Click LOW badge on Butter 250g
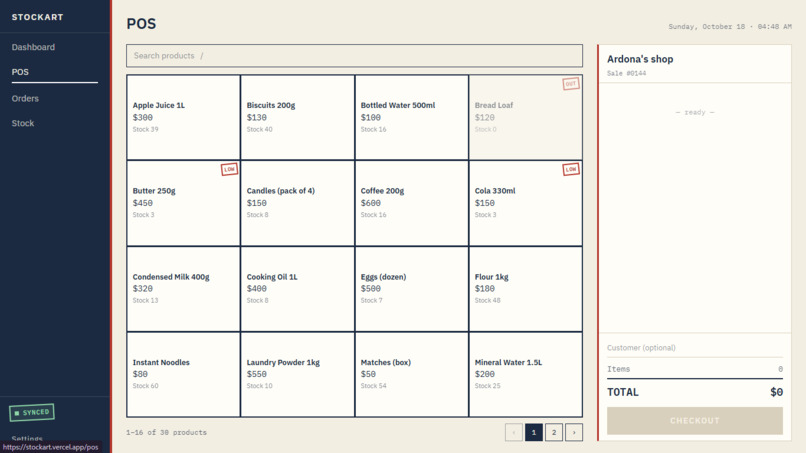This screenshot has width=806, height=453. coord(229,169)
